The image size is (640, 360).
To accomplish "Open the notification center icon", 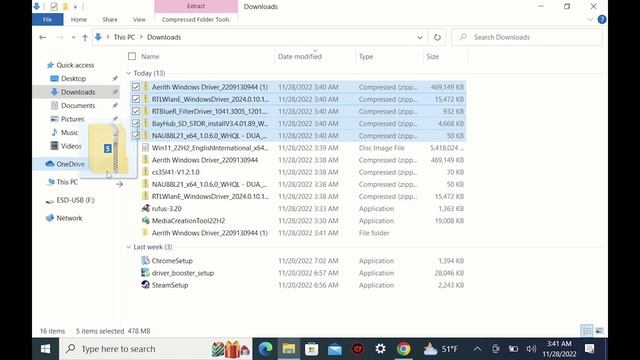I will tap(589, 349).
